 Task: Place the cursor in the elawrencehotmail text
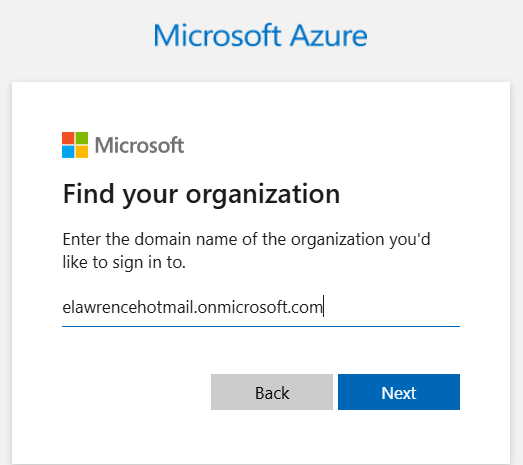[x=128, y=307]
